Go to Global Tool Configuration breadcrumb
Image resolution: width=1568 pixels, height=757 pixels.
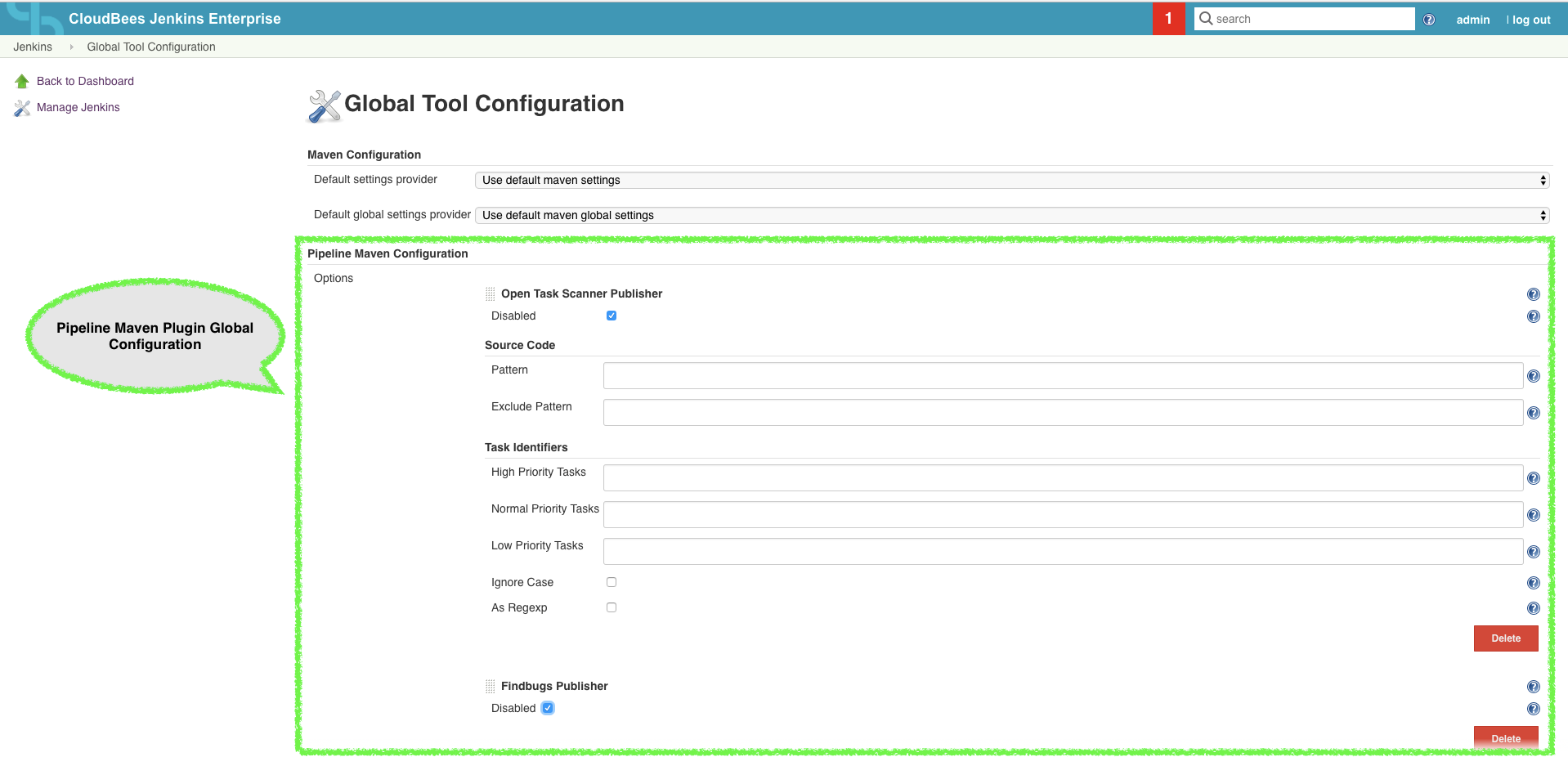(x=151, y=47)
